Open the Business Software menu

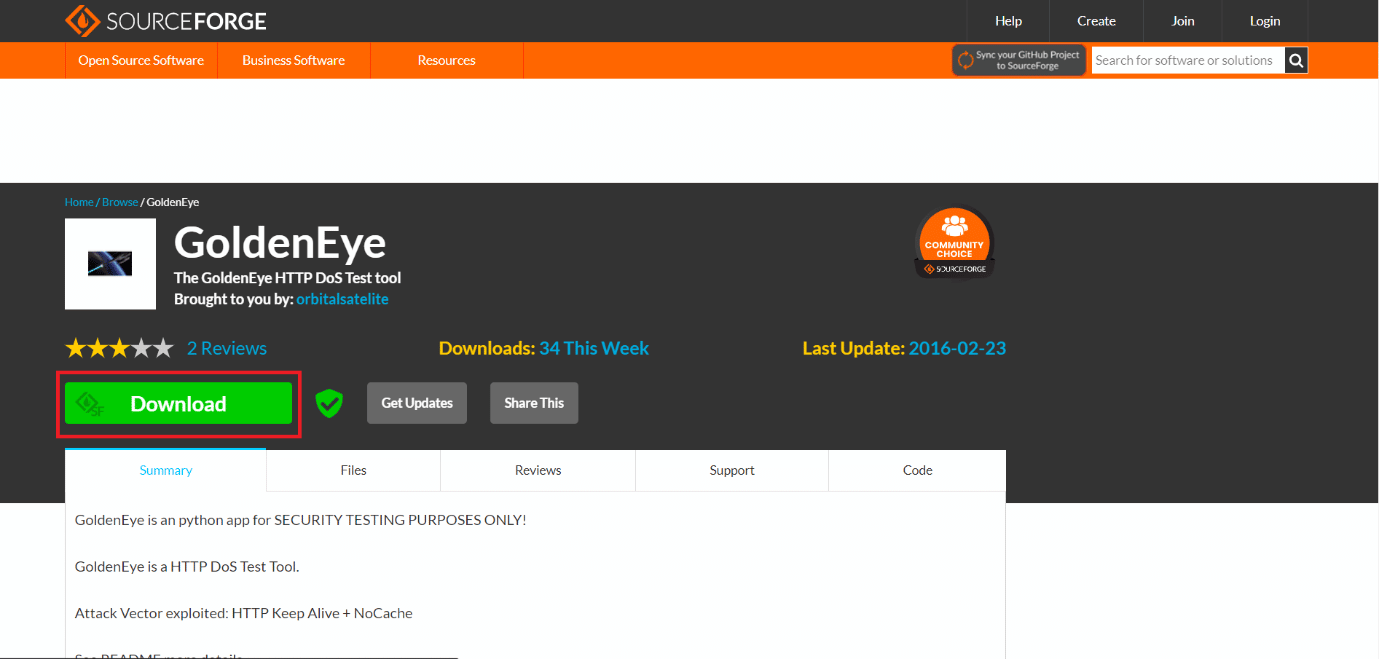(293, 60)
